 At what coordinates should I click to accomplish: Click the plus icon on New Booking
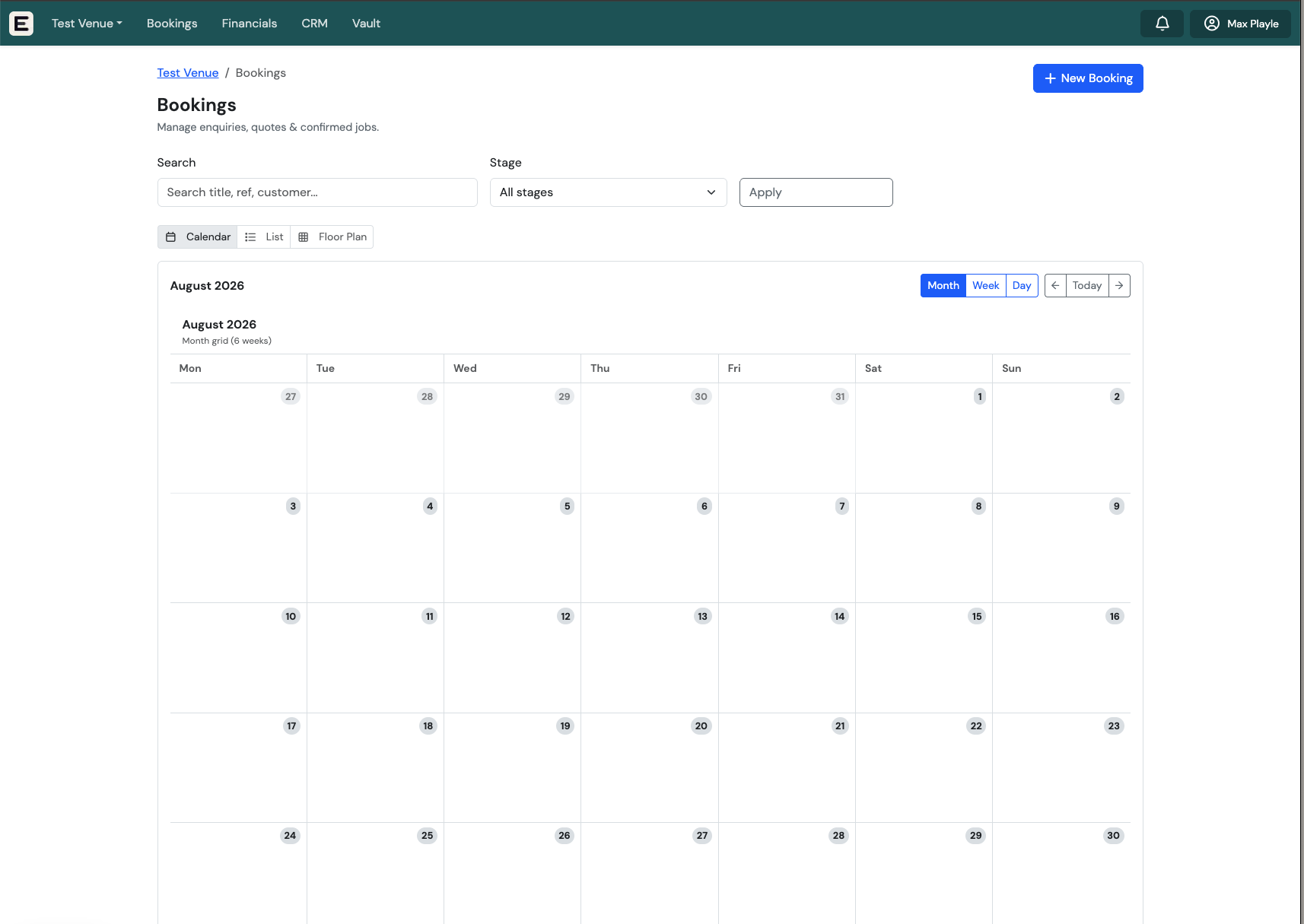(1050, 78)
